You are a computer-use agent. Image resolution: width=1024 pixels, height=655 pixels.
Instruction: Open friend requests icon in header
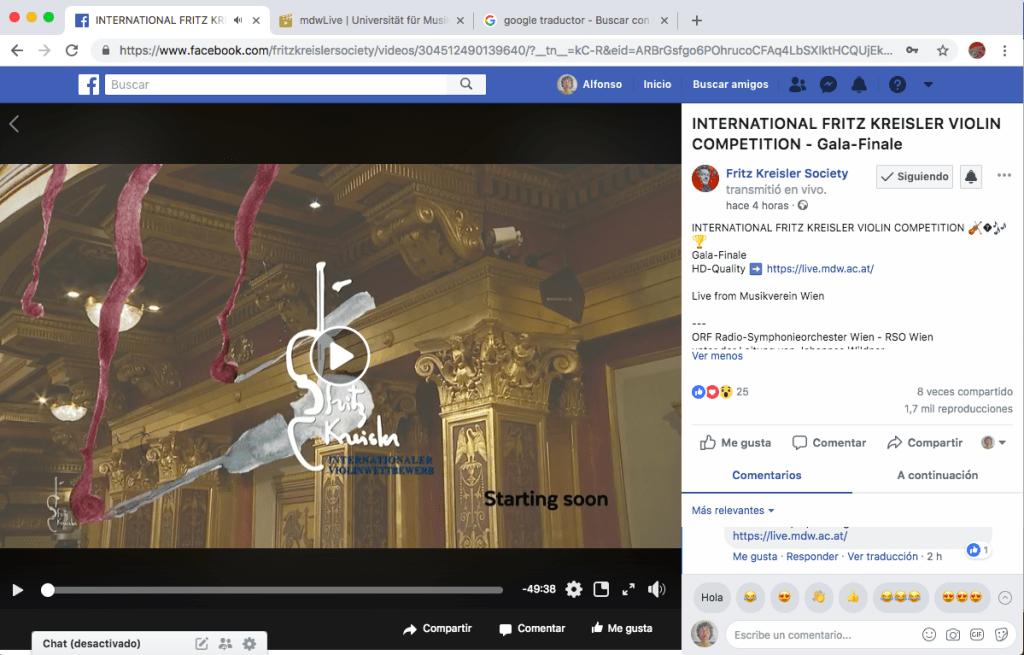pyautogui.click(x=797, y=85)
